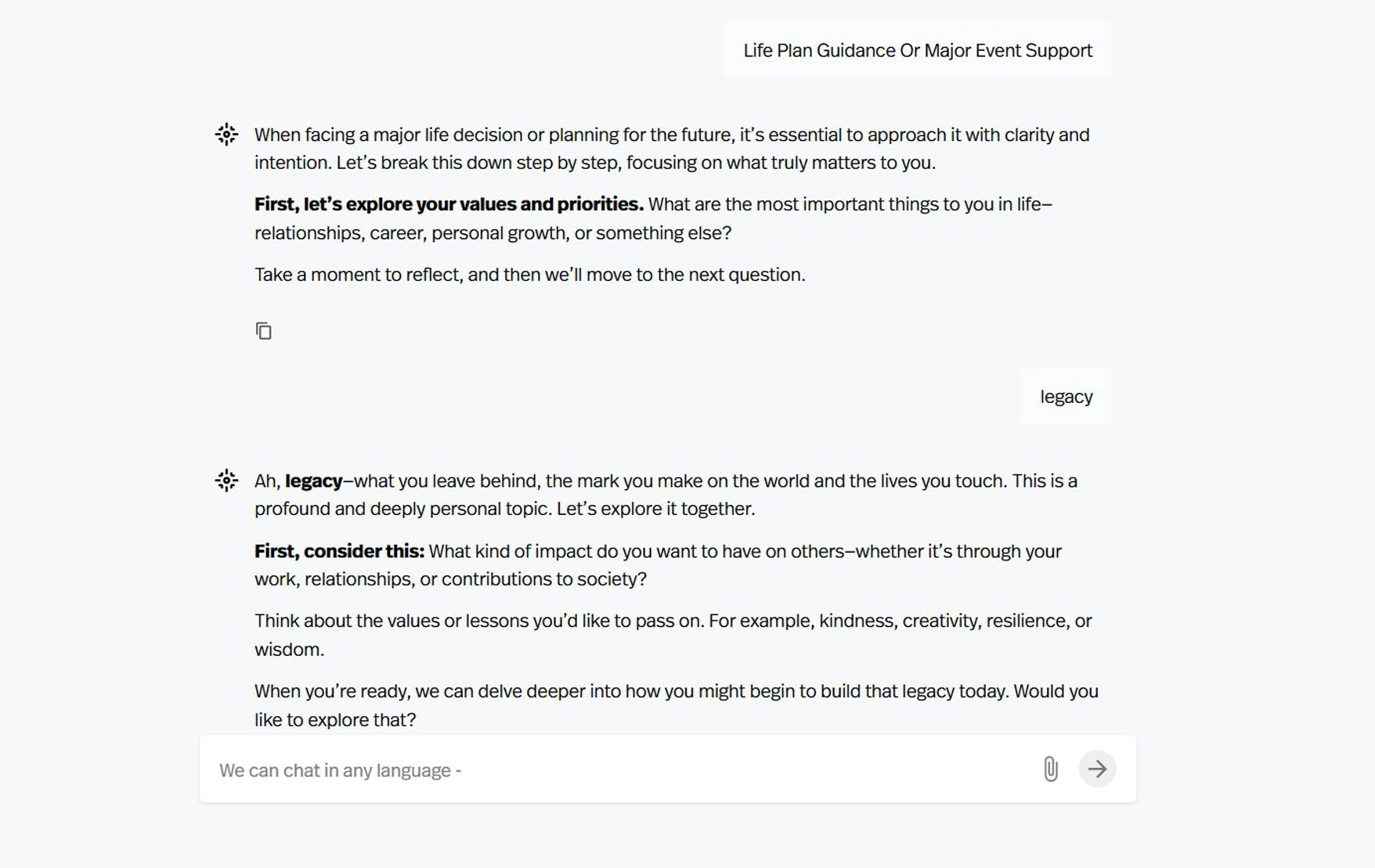The width and height of the screenshot is (1375, 868).
Task: Click the assistant avatar beside the legacy reply
Action: (226, 481)
